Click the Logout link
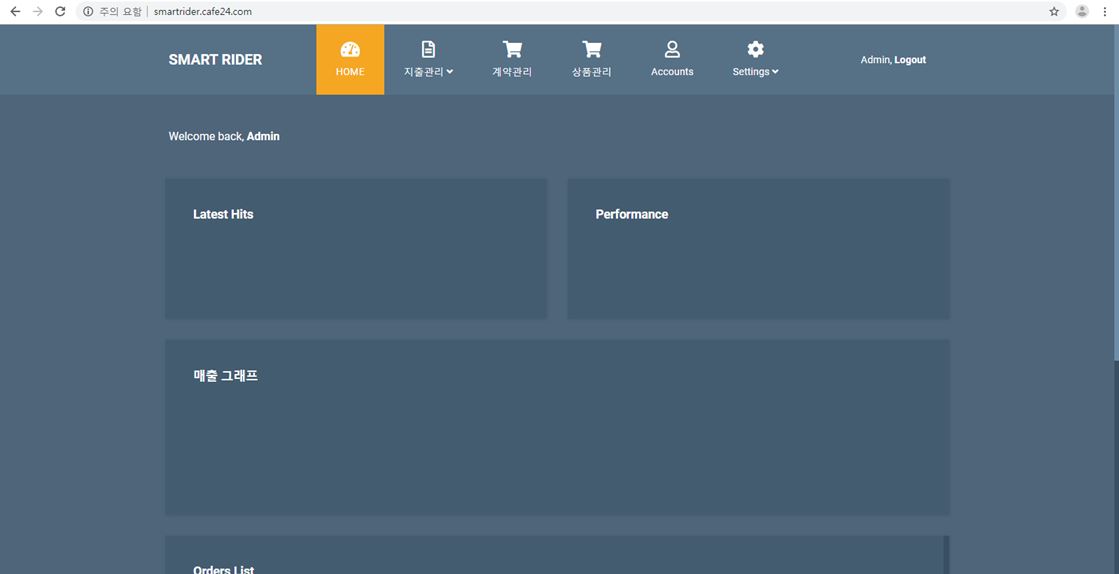This screenshot has width=1119, height=574. coord(910,60)
